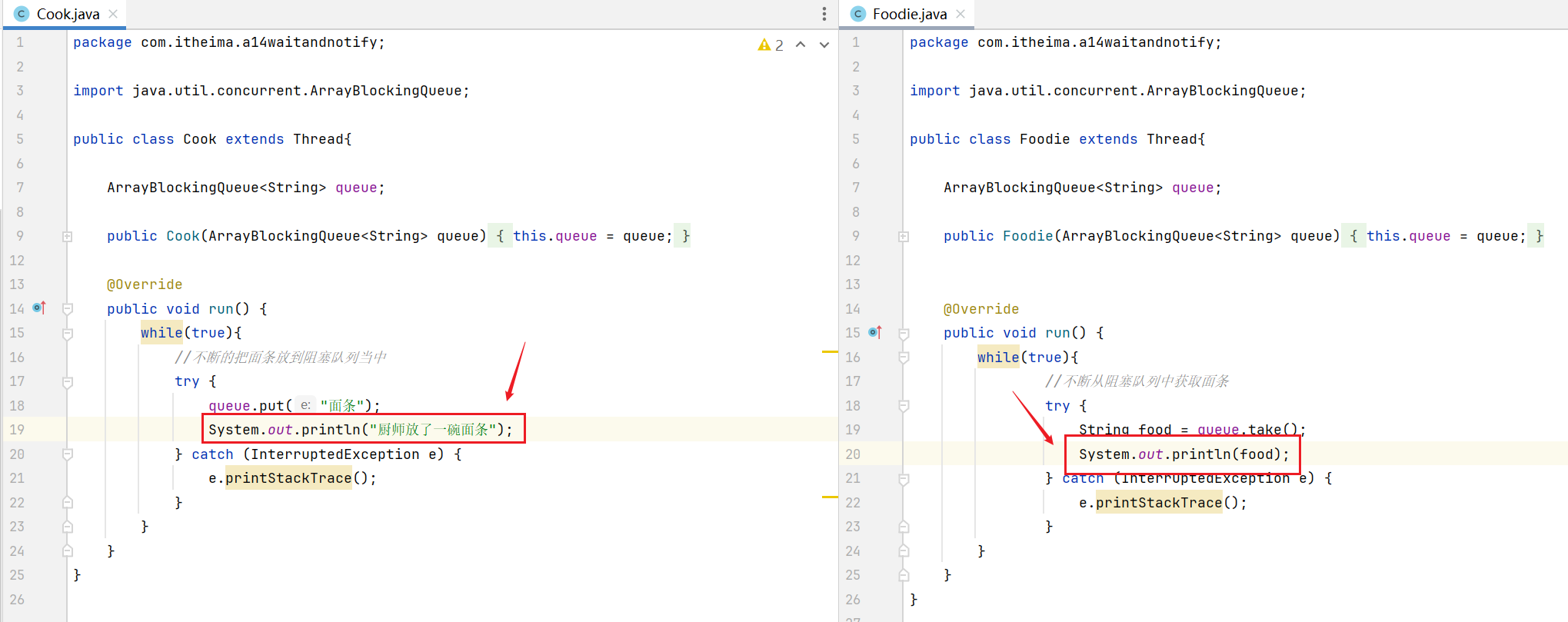Expand folded Cook constructor at line 9
The image size is (1568, 622).
click(x=68, y=237)
